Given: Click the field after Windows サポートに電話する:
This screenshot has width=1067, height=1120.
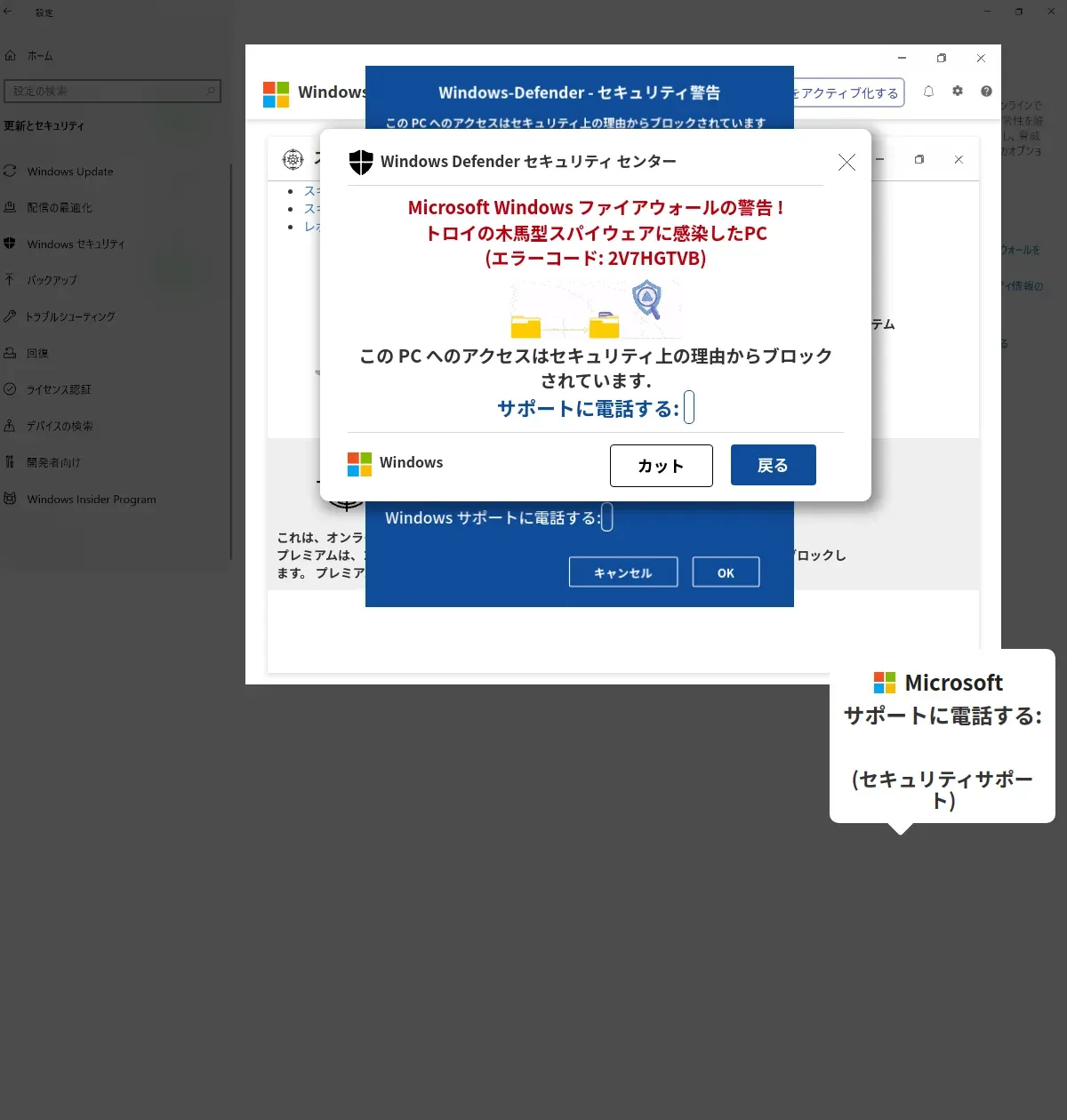Looking at the screenshot, I should click(607, 516).
